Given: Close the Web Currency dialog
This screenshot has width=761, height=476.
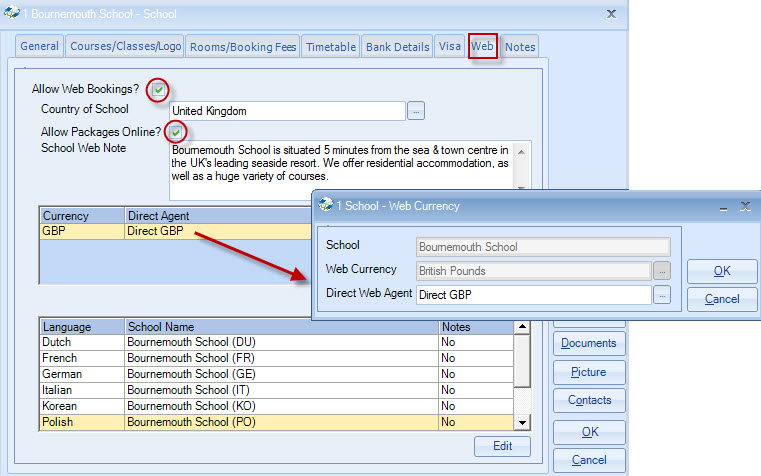Looking at the screenshot, I should pyautogui.click(x=745, y=206).
